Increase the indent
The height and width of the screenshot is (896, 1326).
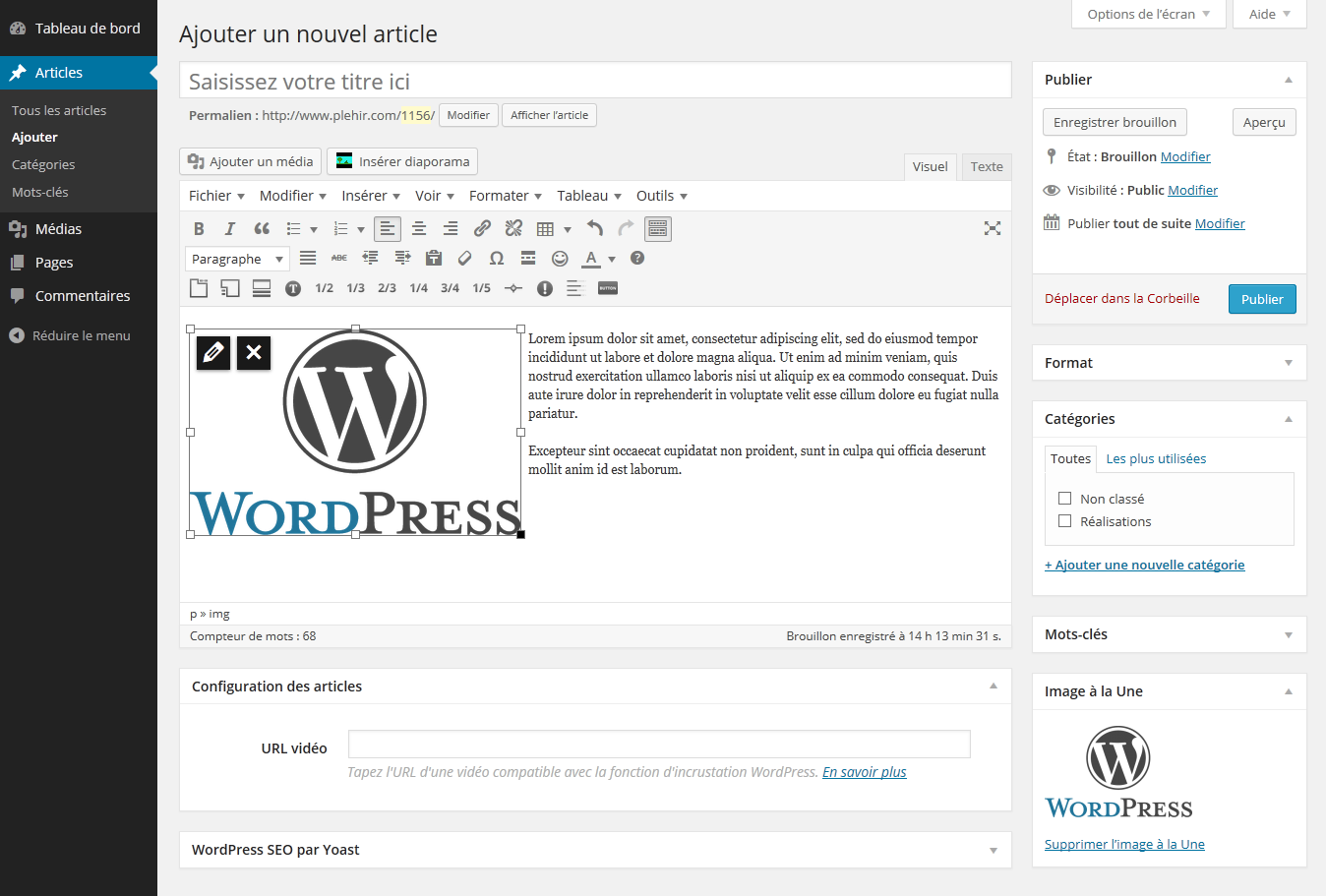point(402,258)
